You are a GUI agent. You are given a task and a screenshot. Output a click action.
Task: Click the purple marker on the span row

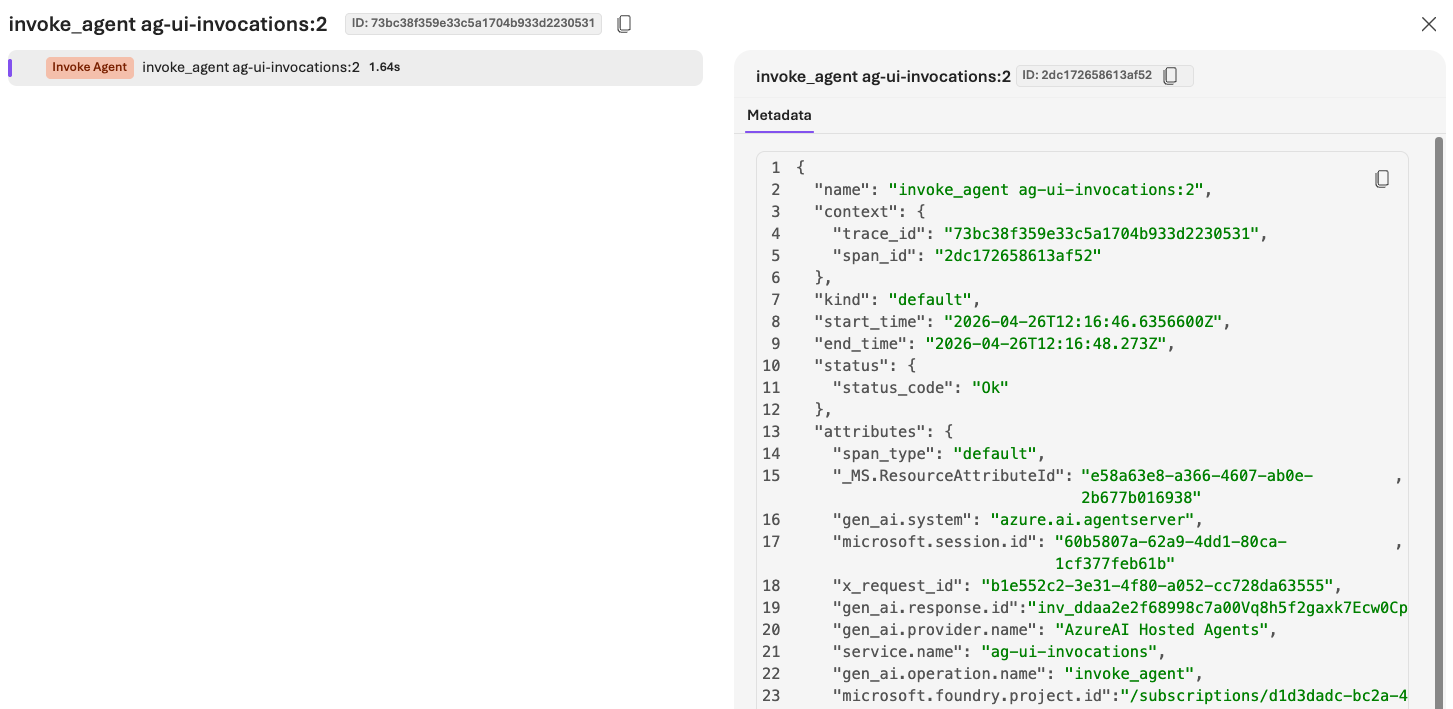click(x=10, y=68)
